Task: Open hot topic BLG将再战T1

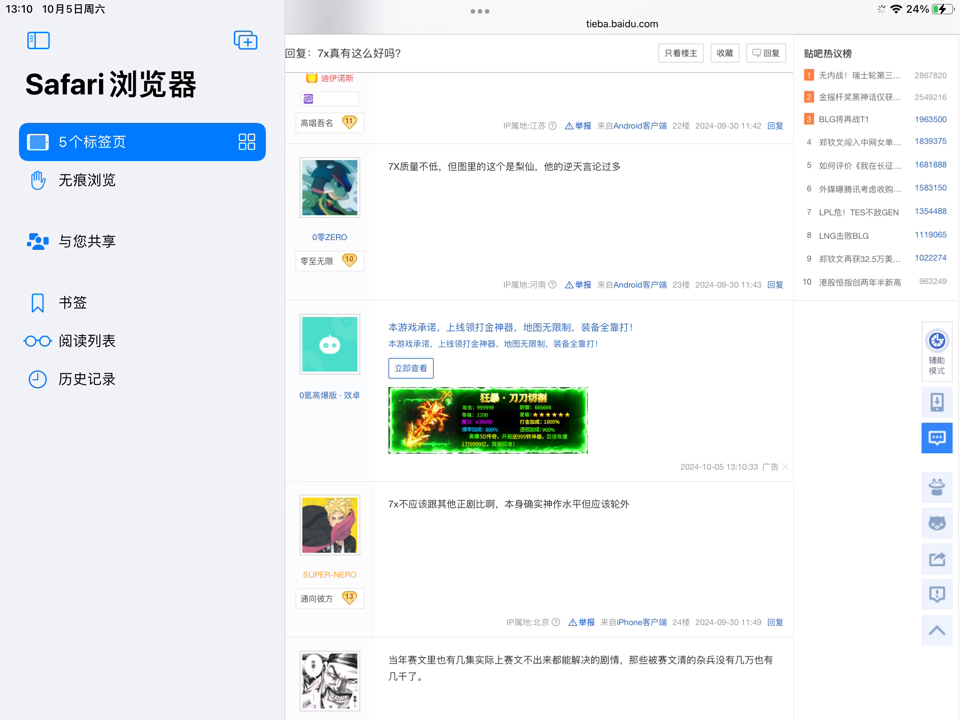Action: [844, 119]
